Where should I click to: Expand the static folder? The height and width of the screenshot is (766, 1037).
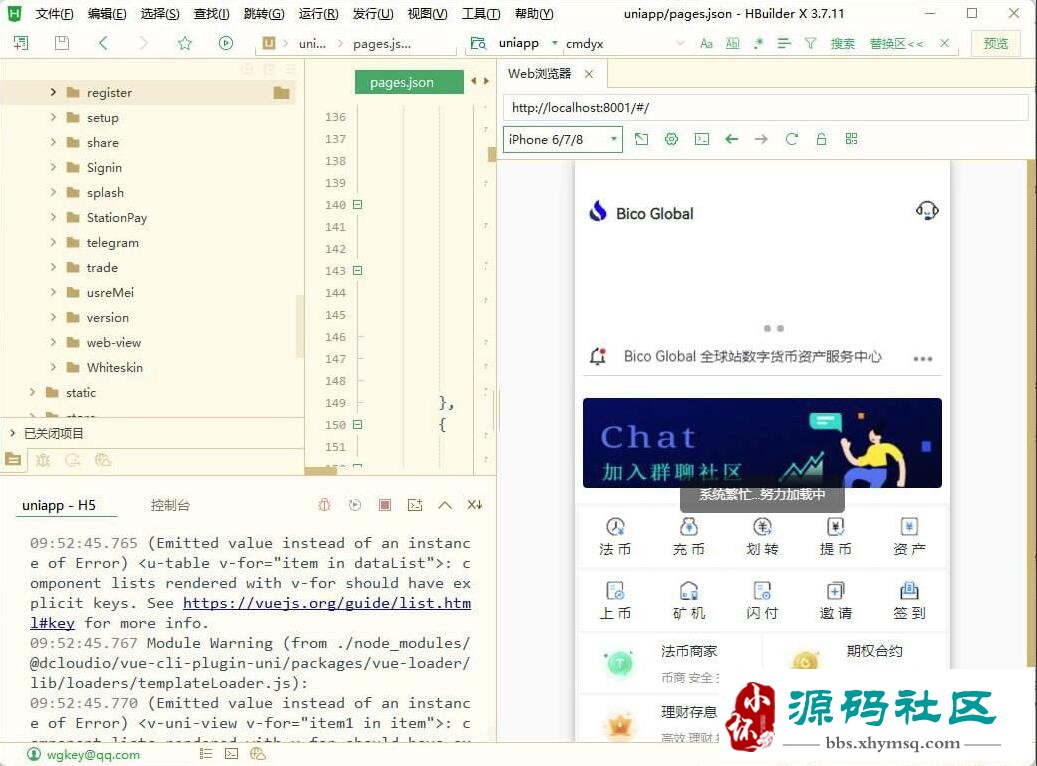pos(32,392)
